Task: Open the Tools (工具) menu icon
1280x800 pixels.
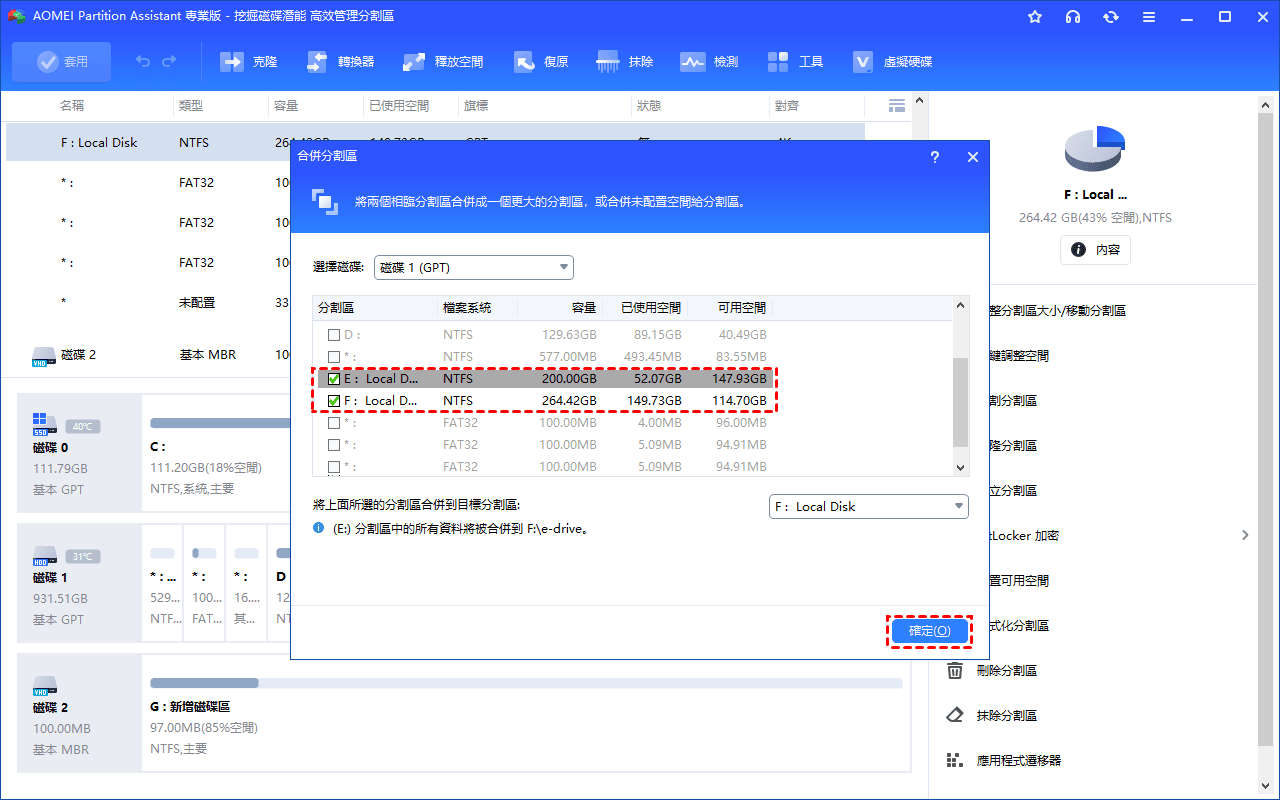Action: [x=778, y=62]
